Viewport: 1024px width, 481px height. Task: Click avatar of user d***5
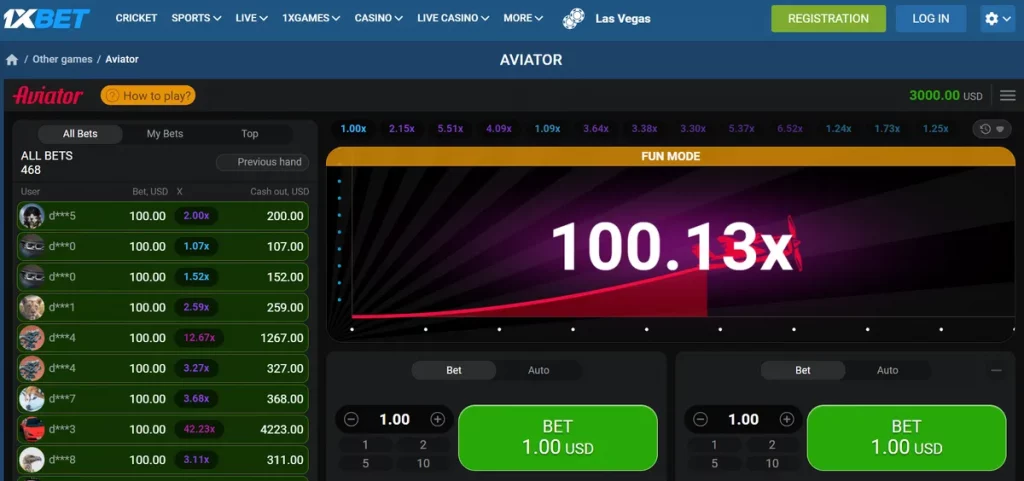click(x=31, y=216)
